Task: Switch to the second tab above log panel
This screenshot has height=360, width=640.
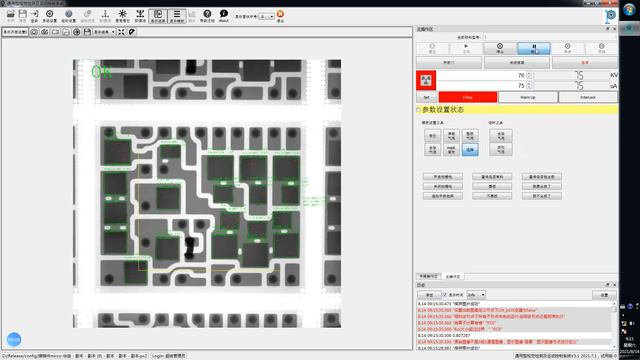Action: [x=453, y=276]
